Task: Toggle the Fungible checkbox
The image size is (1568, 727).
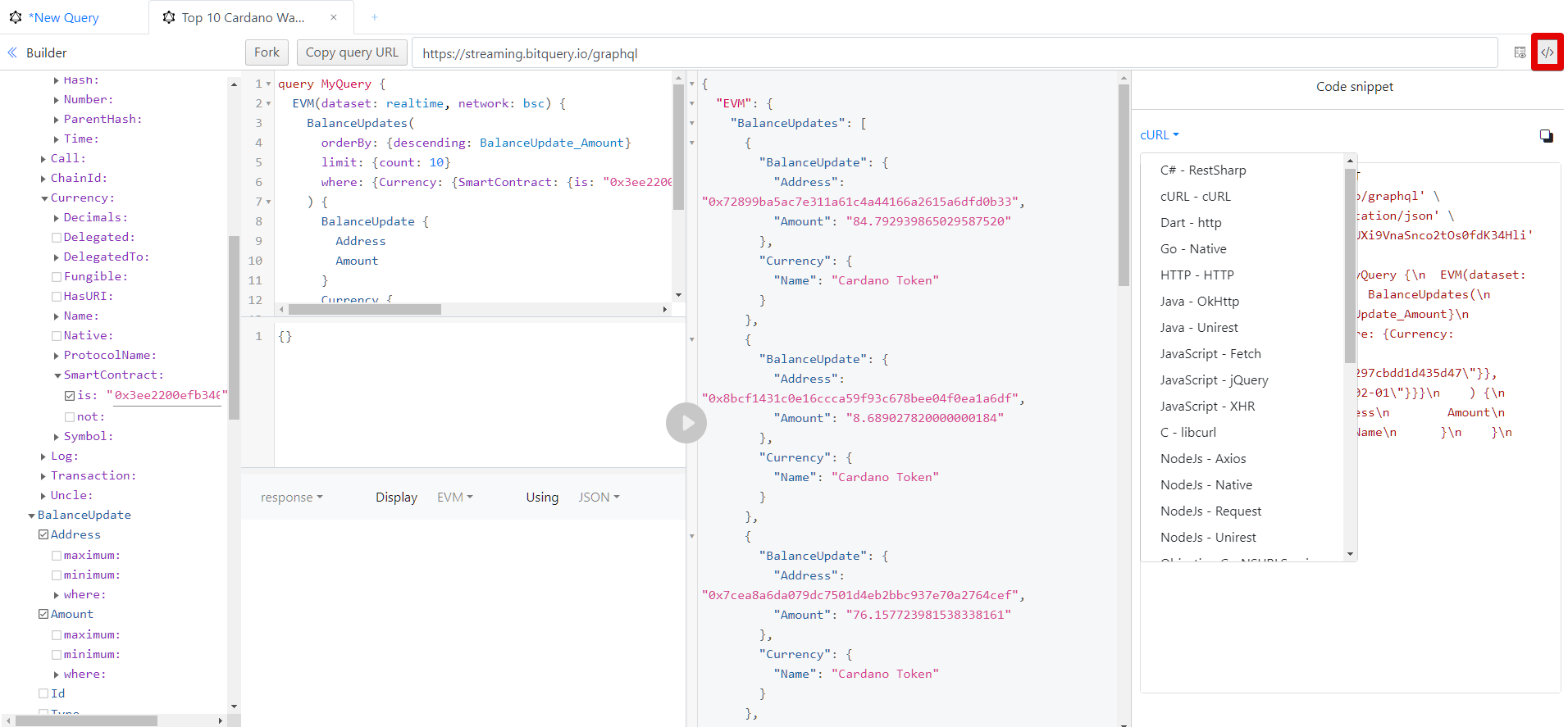Action: click(57, 277)
